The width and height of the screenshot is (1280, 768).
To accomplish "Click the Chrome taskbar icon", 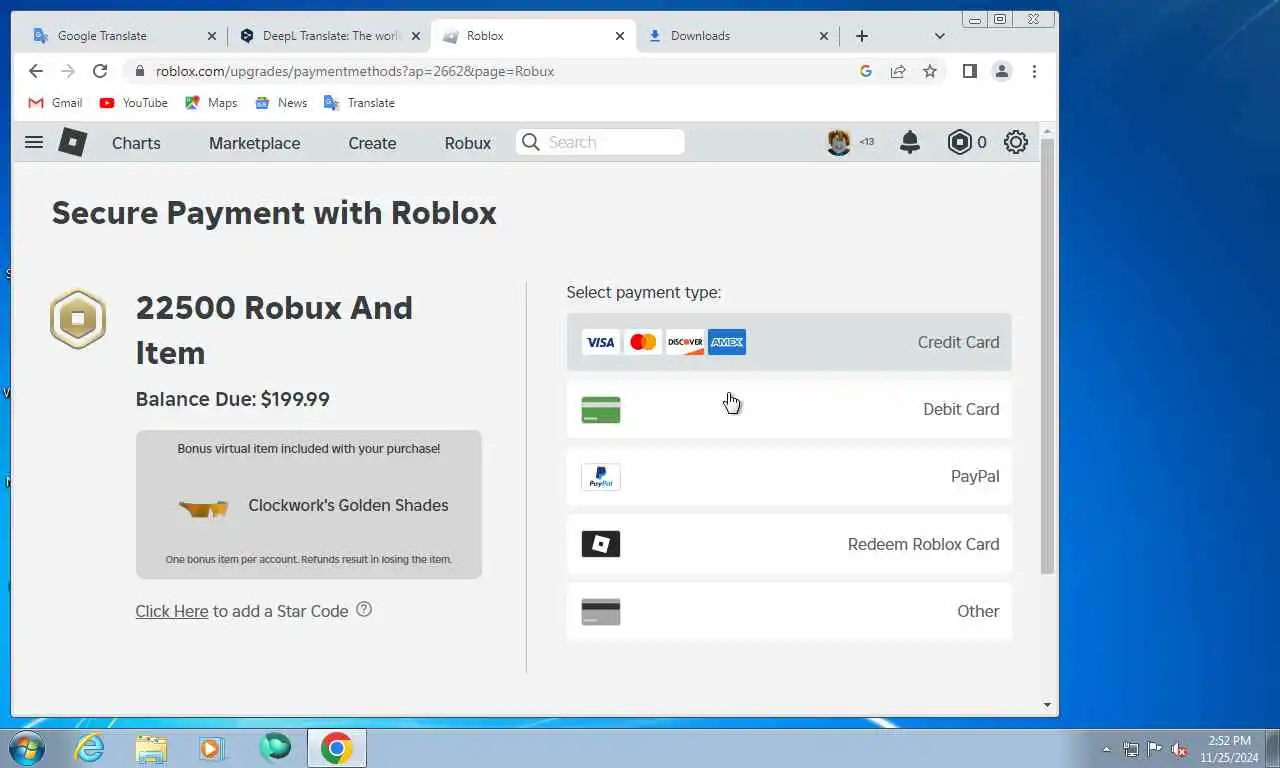I will pyautogui.click(x=337, y=748).
